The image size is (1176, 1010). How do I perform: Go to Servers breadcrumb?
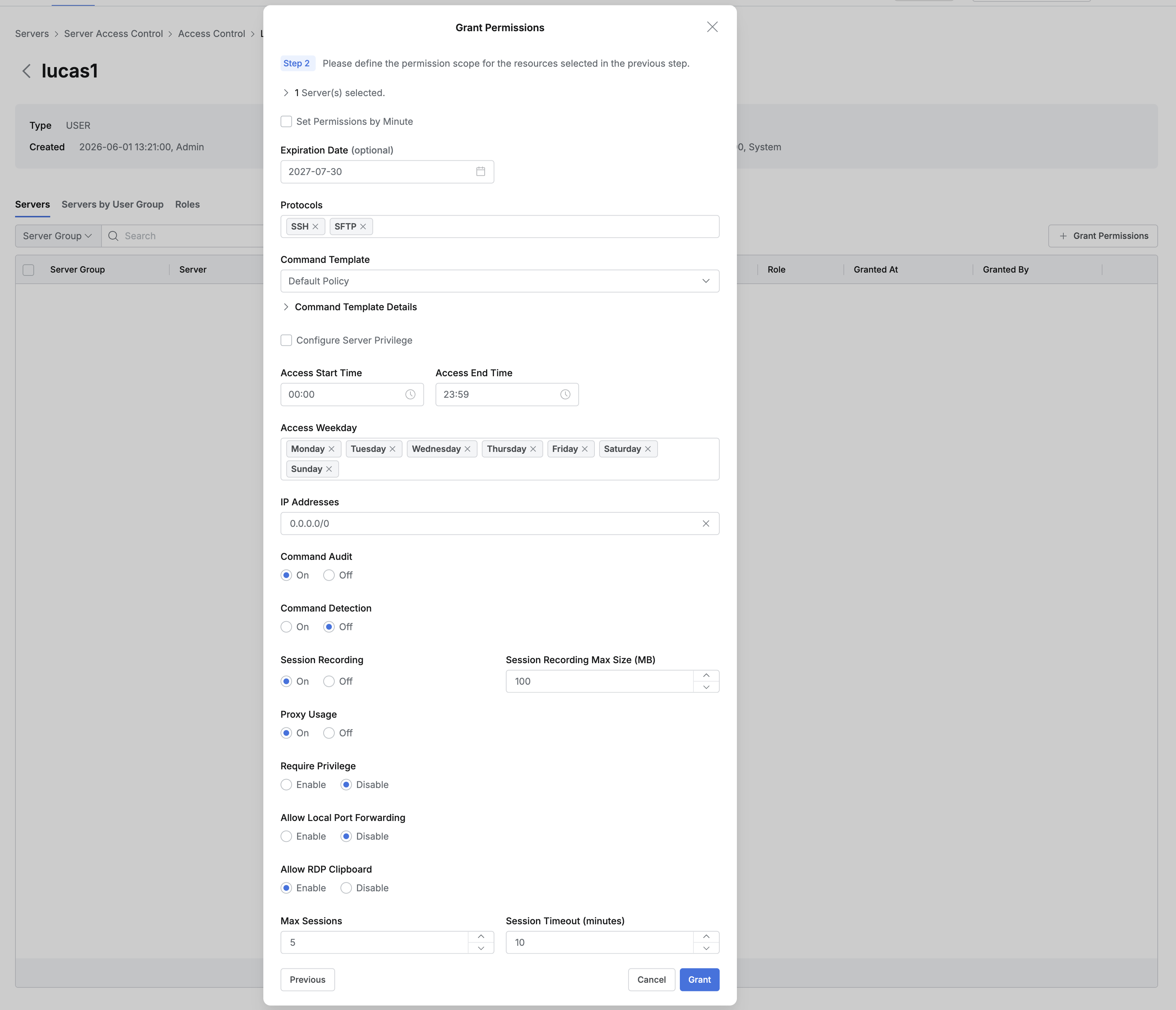click(32, 33)
